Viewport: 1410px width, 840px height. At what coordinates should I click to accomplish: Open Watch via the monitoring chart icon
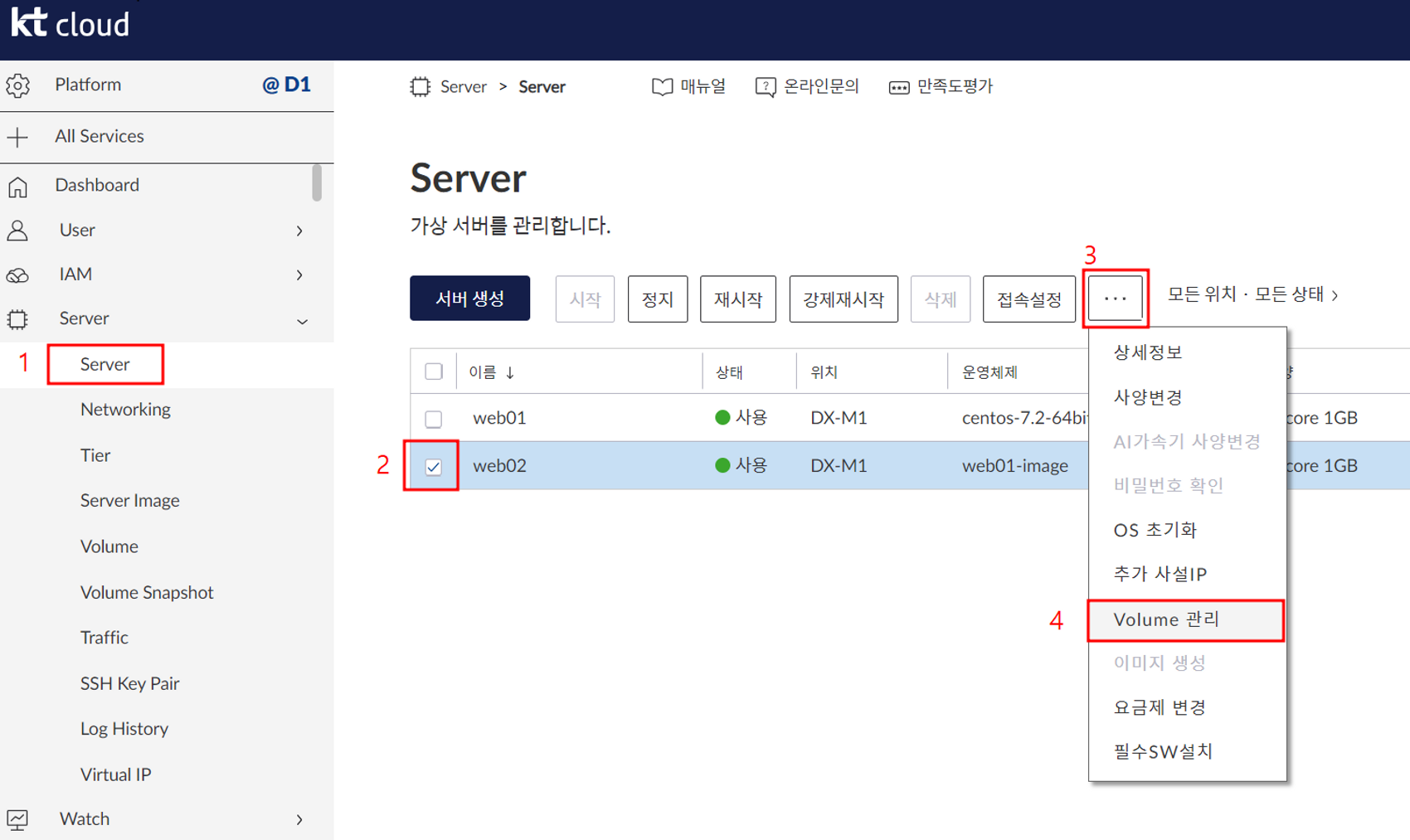pyautogui.click(x=18, y=819)
